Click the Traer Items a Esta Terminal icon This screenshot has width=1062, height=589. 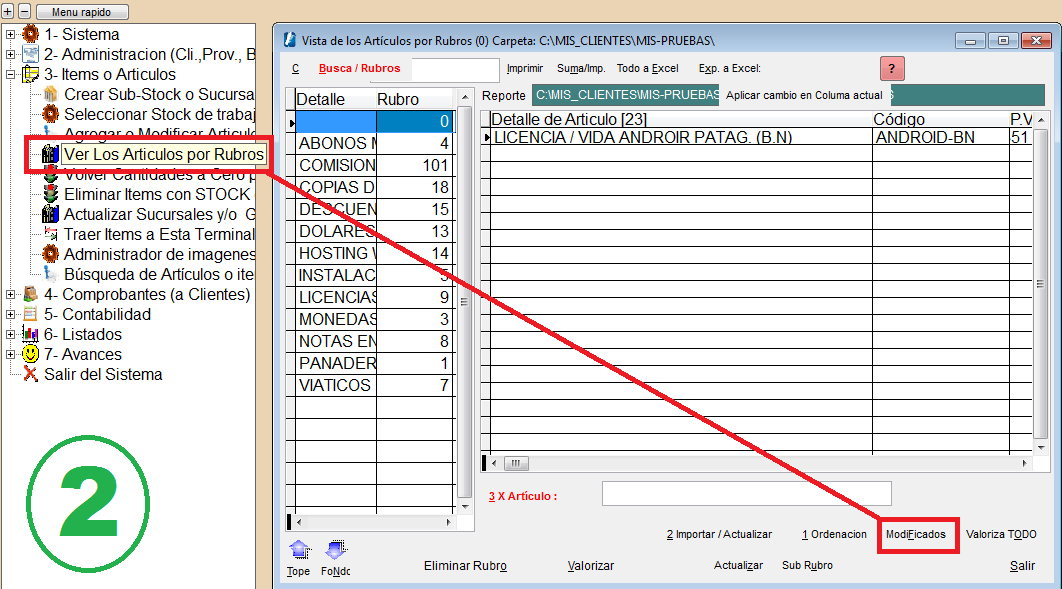50,234
